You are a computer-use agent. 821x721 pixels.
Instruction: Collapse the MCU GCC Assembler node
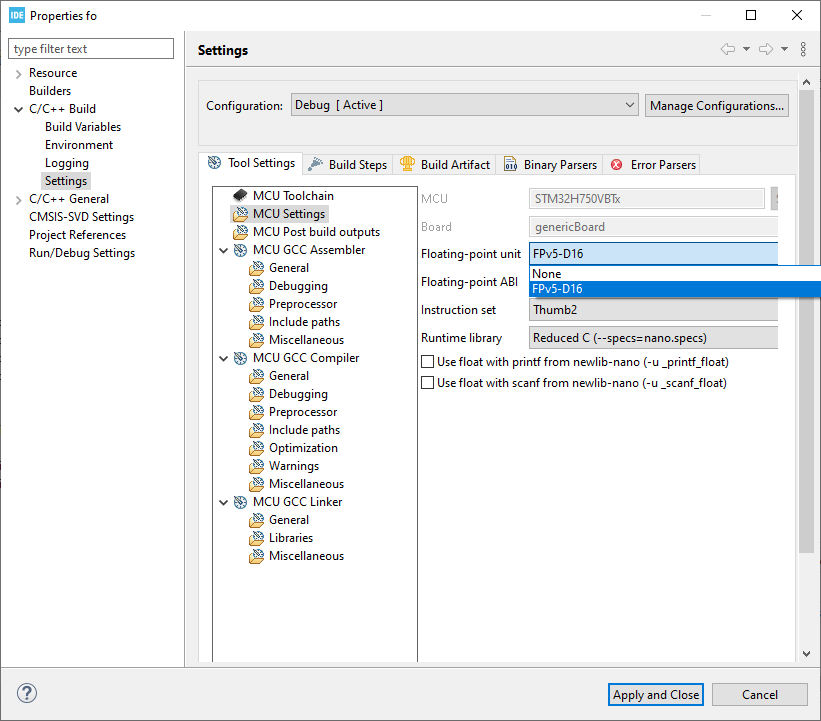coord(224,251)
